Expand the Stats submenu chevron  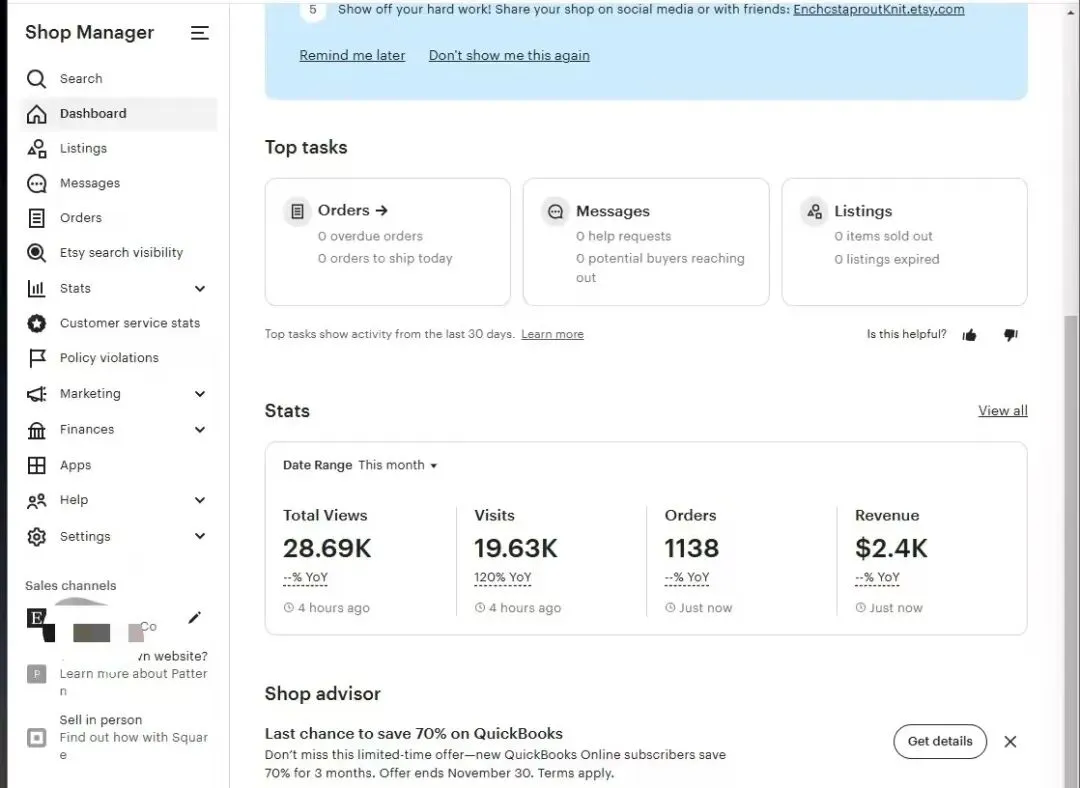pyautogui.click(x=200, y=289)
